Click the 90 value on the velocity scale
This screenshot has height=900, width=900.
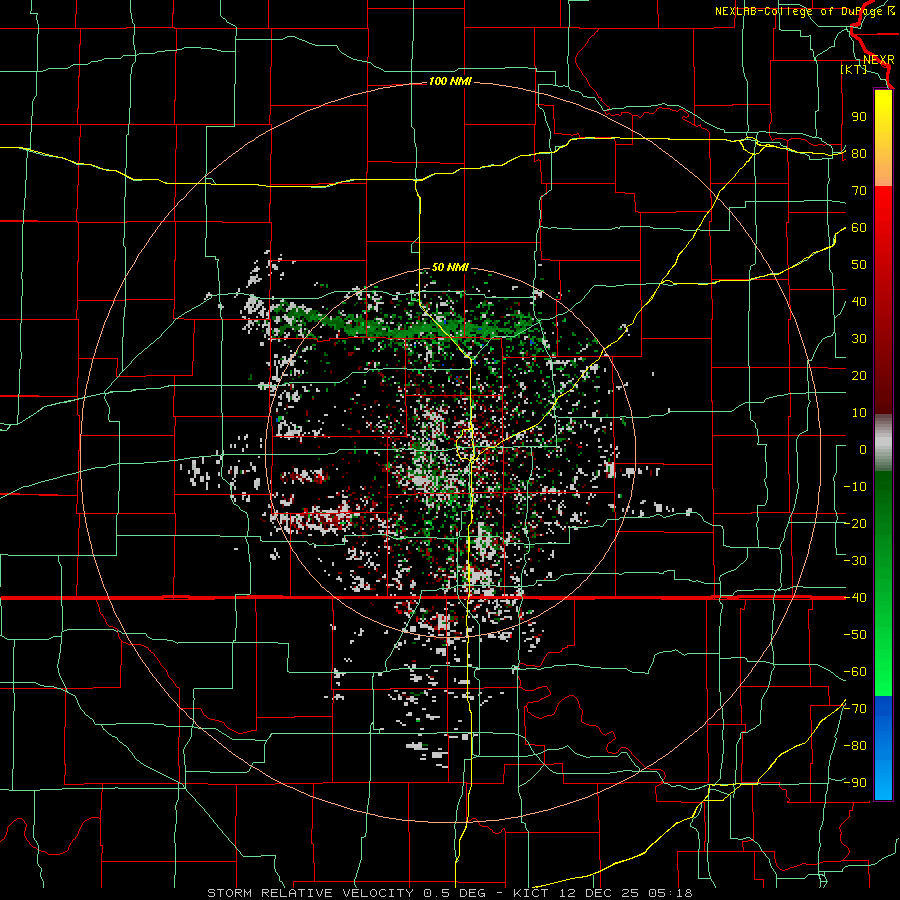click(x=859, y=117)
